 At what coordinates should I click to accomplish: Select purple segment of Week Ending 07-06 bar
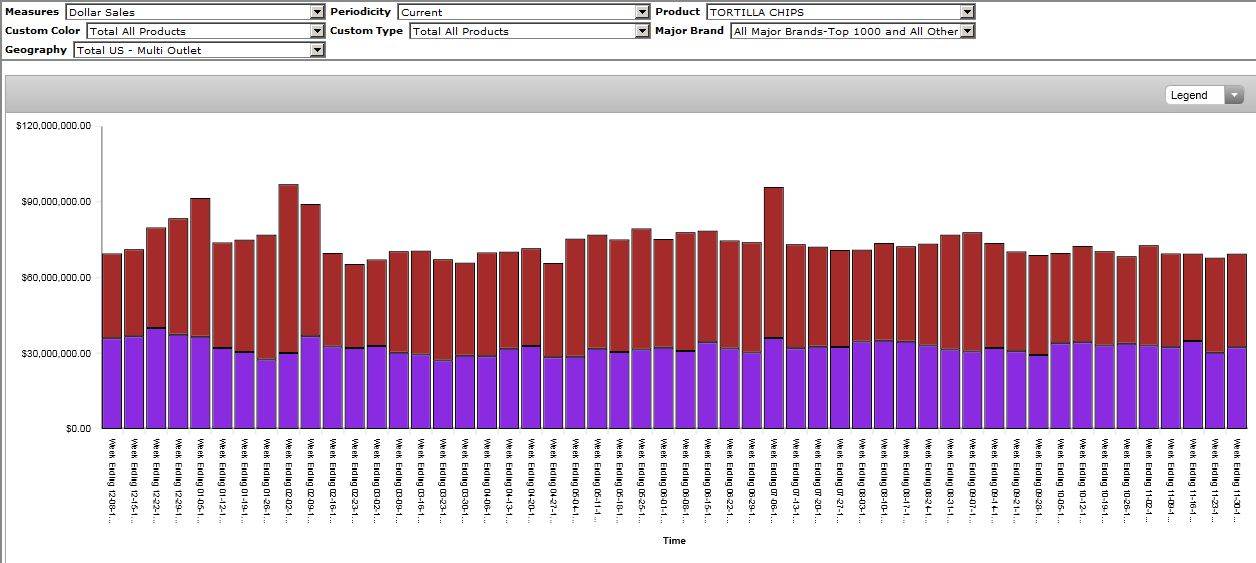773,383
